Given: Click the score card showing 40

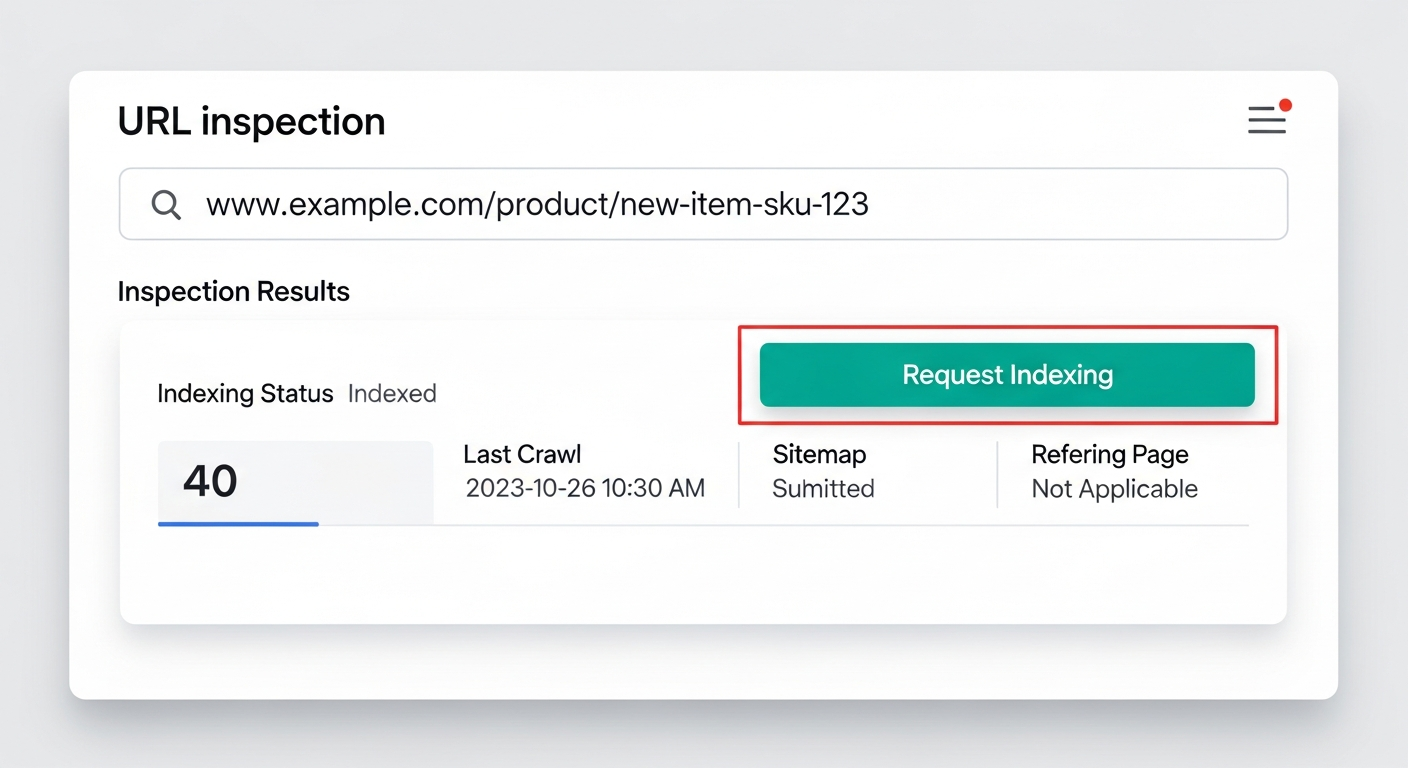Looking at the screenshot, I should point(296,480).
